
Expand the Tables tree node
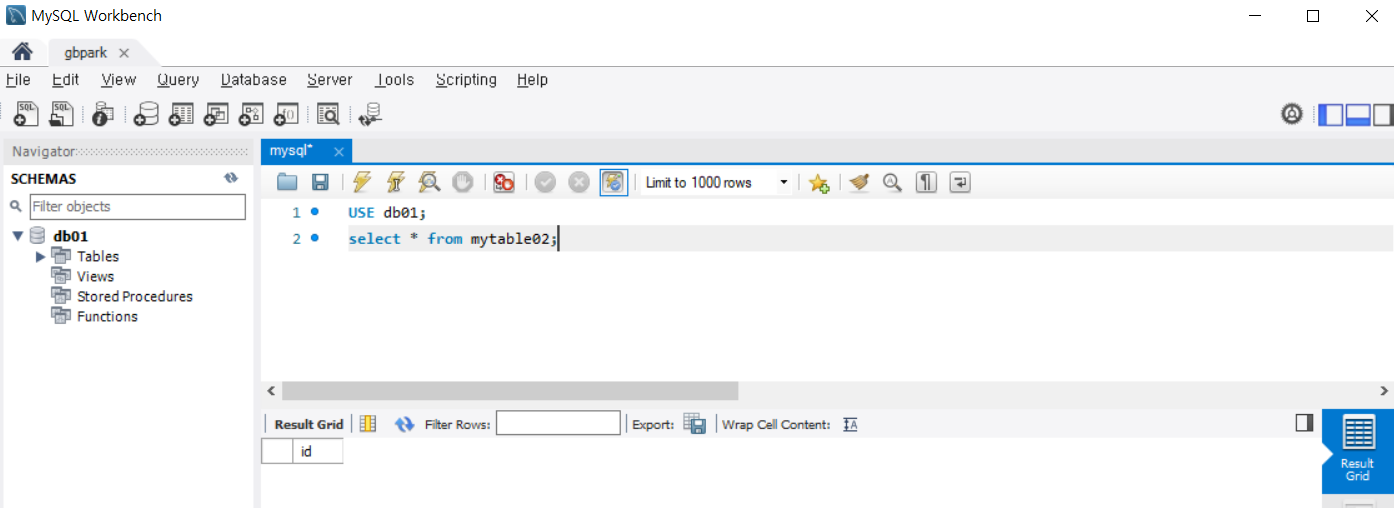pos(40,256)
